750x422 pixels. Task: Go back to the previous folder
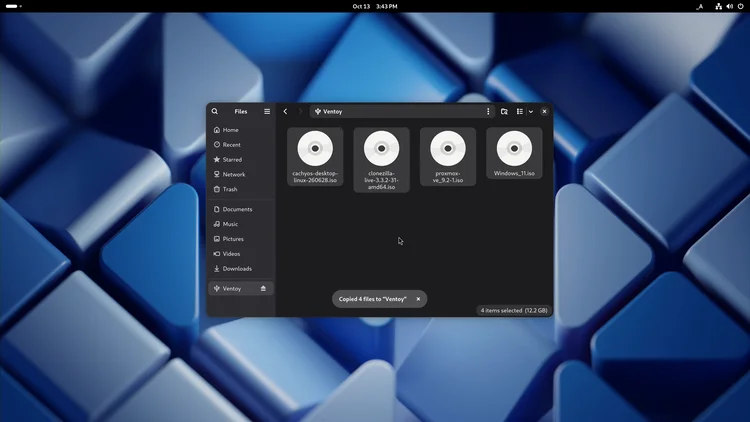[x=285, y=111]
